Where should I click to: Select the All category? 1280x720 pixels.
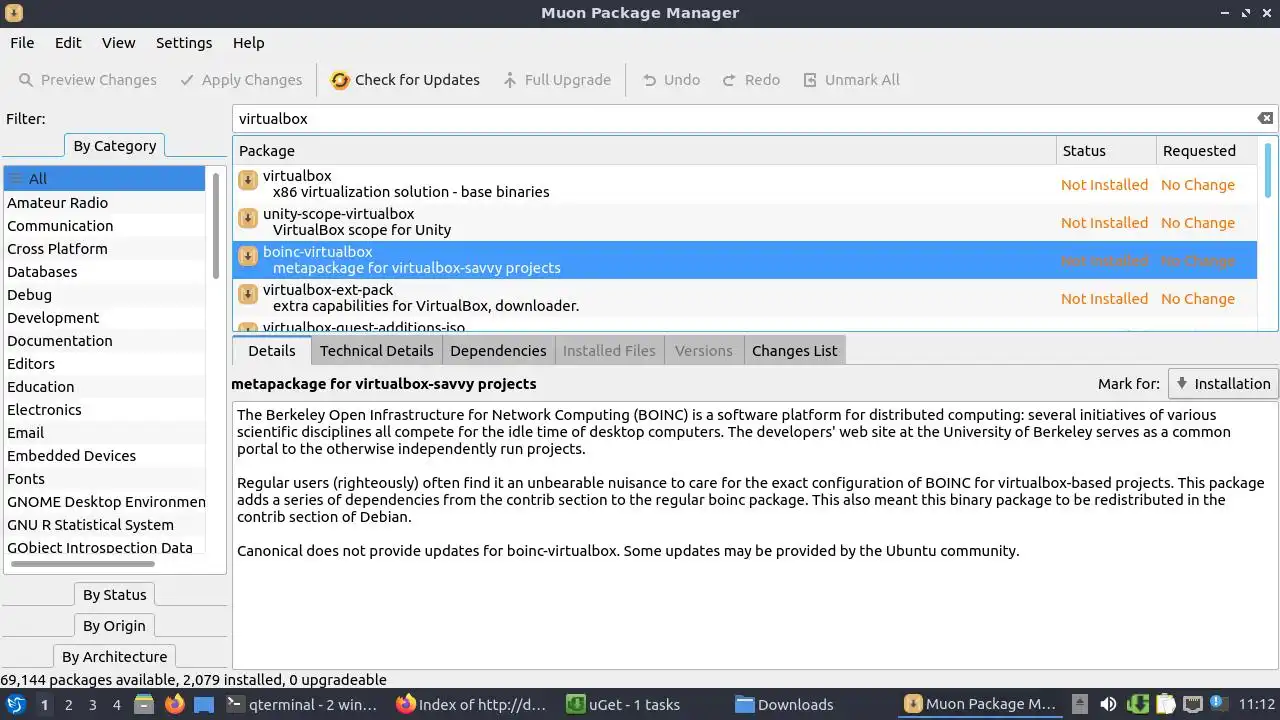click(104, 179)
